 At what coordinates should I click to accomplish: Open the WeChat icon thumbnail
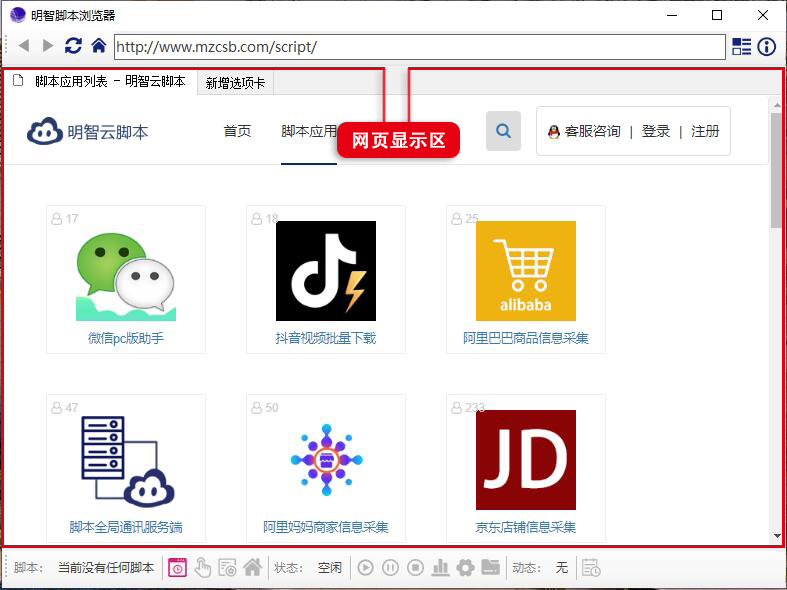click(126, 271)
